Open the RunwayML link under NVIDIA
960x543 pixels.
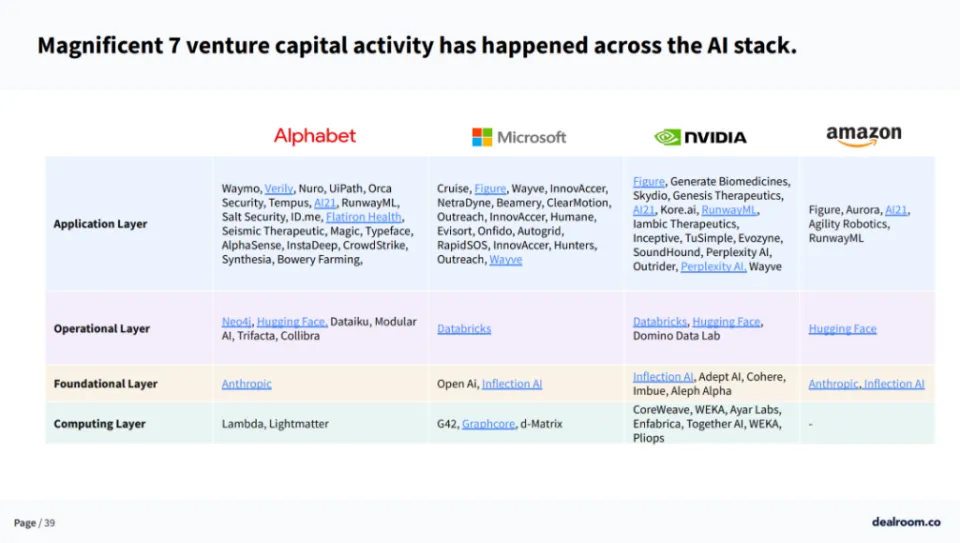point(729,209)
